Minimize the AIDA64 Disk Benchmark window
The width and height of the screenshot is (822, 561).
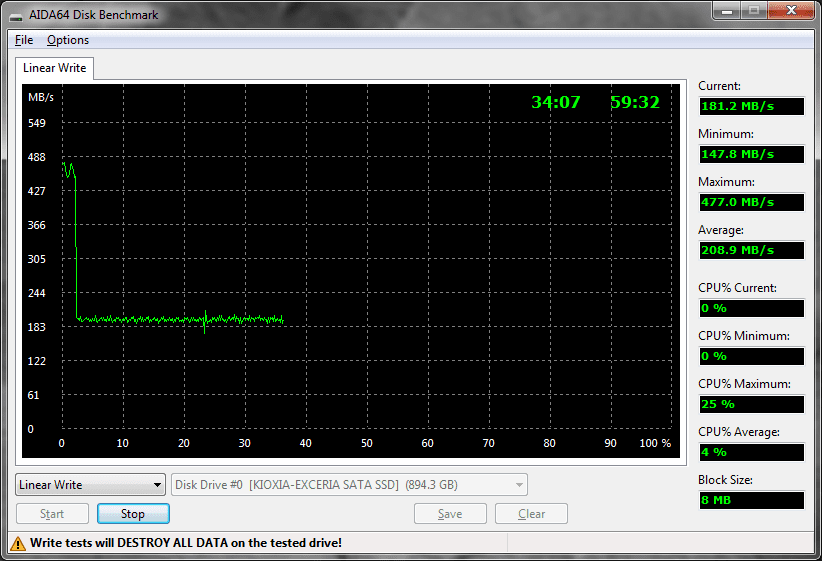tap(727, 10)
